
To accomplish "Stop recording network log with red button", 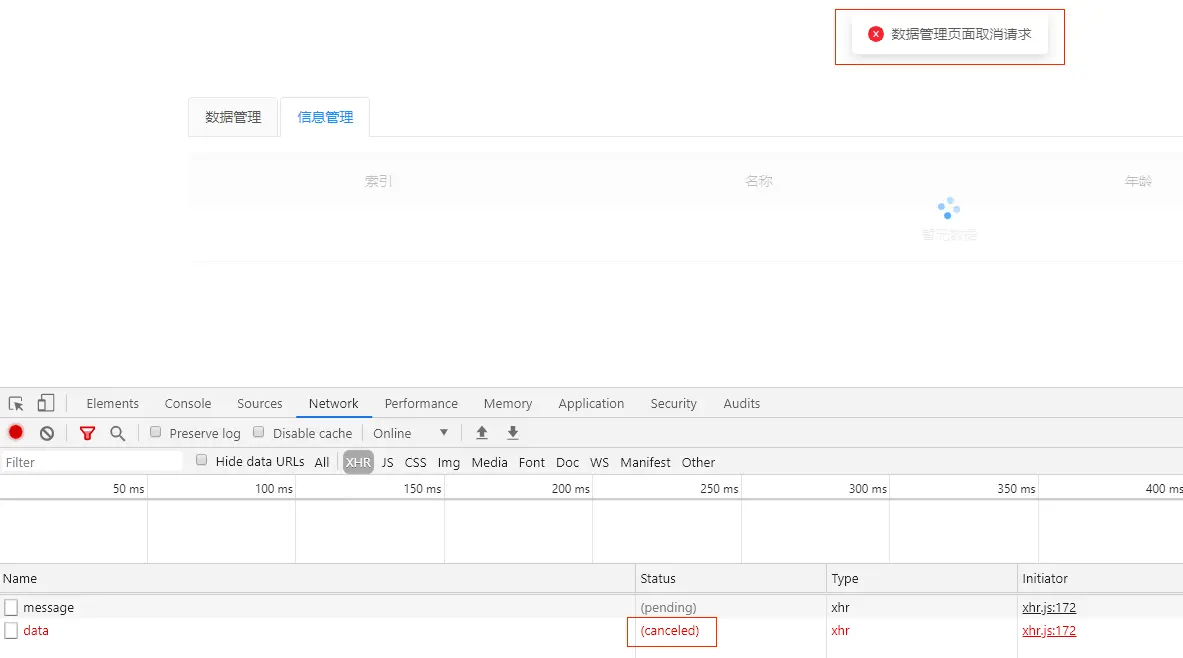I will [x=16, y=432].
